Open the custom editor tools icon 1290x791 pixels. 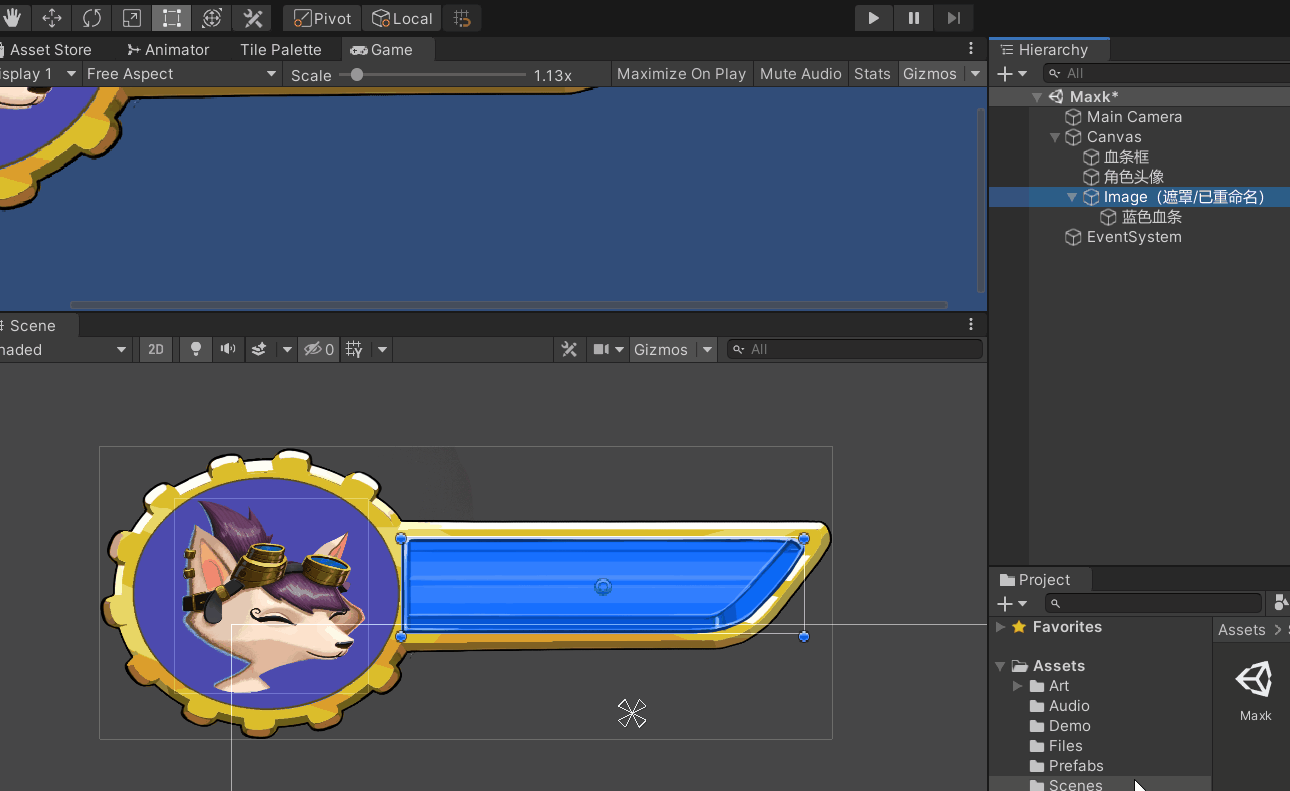[251, 18]
